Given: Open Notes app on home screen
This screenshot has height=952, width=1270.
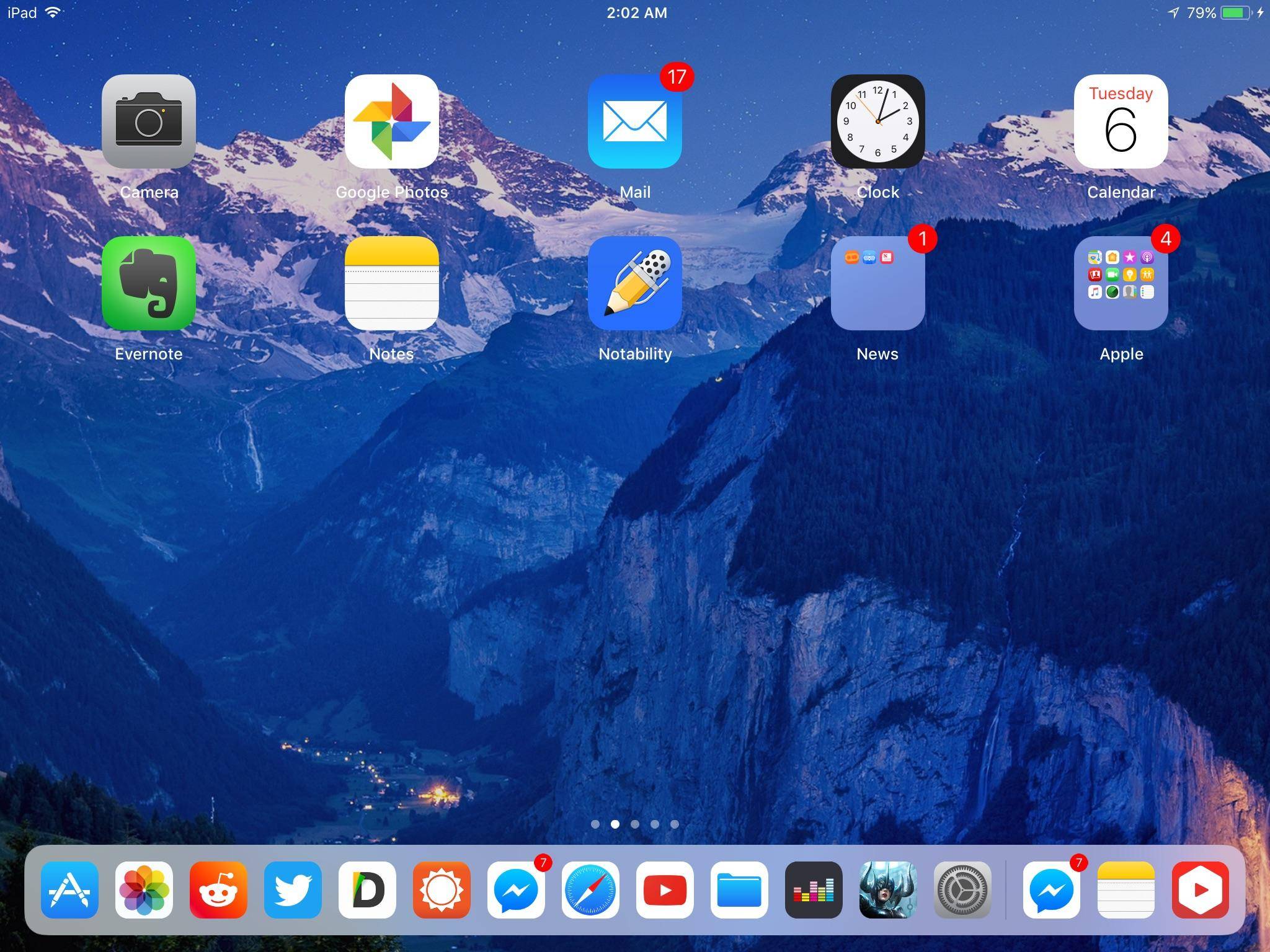Looking at the screenshot, I should coord(392,283).
